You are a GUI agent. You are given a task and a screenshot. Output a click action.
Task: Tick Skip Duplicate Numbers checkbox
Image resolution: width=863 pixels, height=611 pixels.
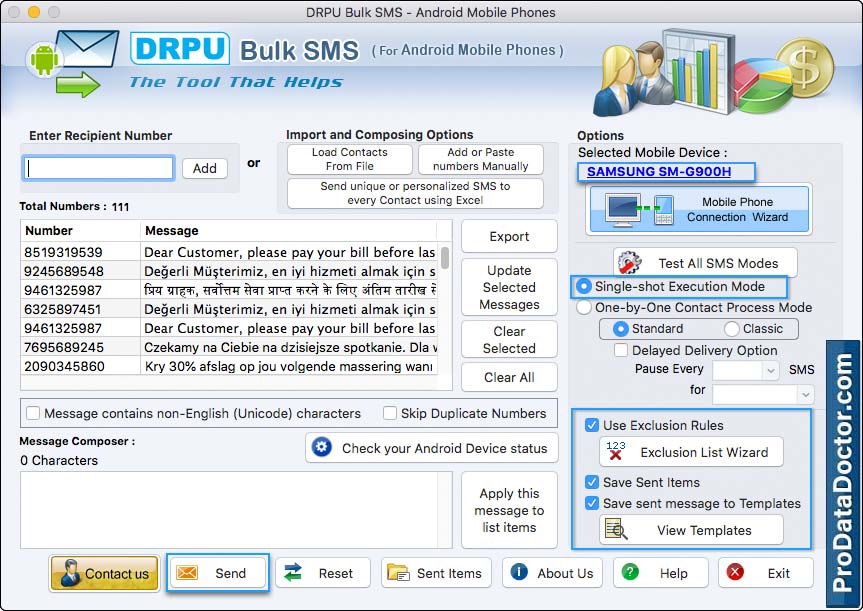(x=390, y=413)
